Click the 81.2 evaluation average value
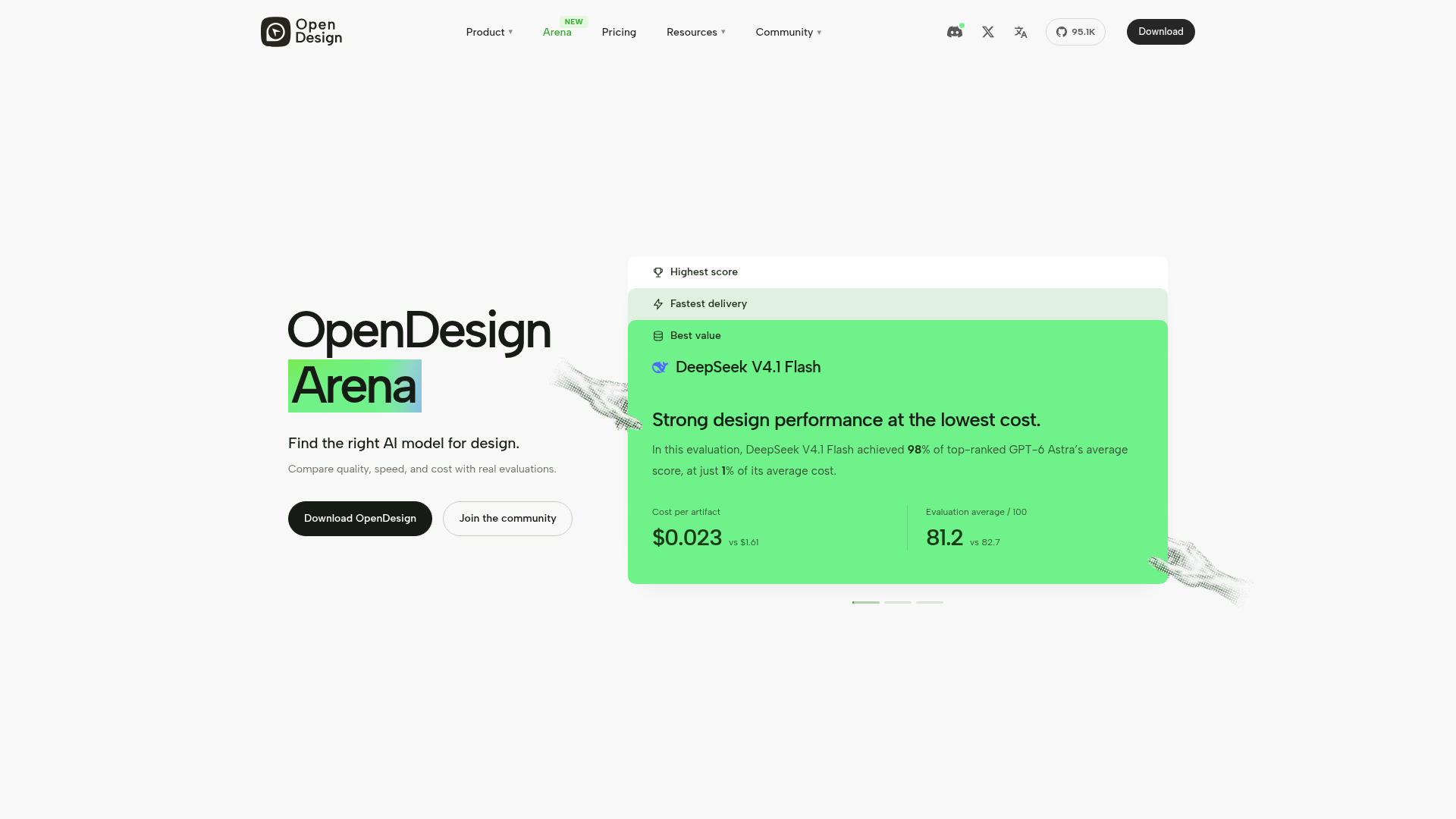The image size is (1456, 819). coord(944,538)
